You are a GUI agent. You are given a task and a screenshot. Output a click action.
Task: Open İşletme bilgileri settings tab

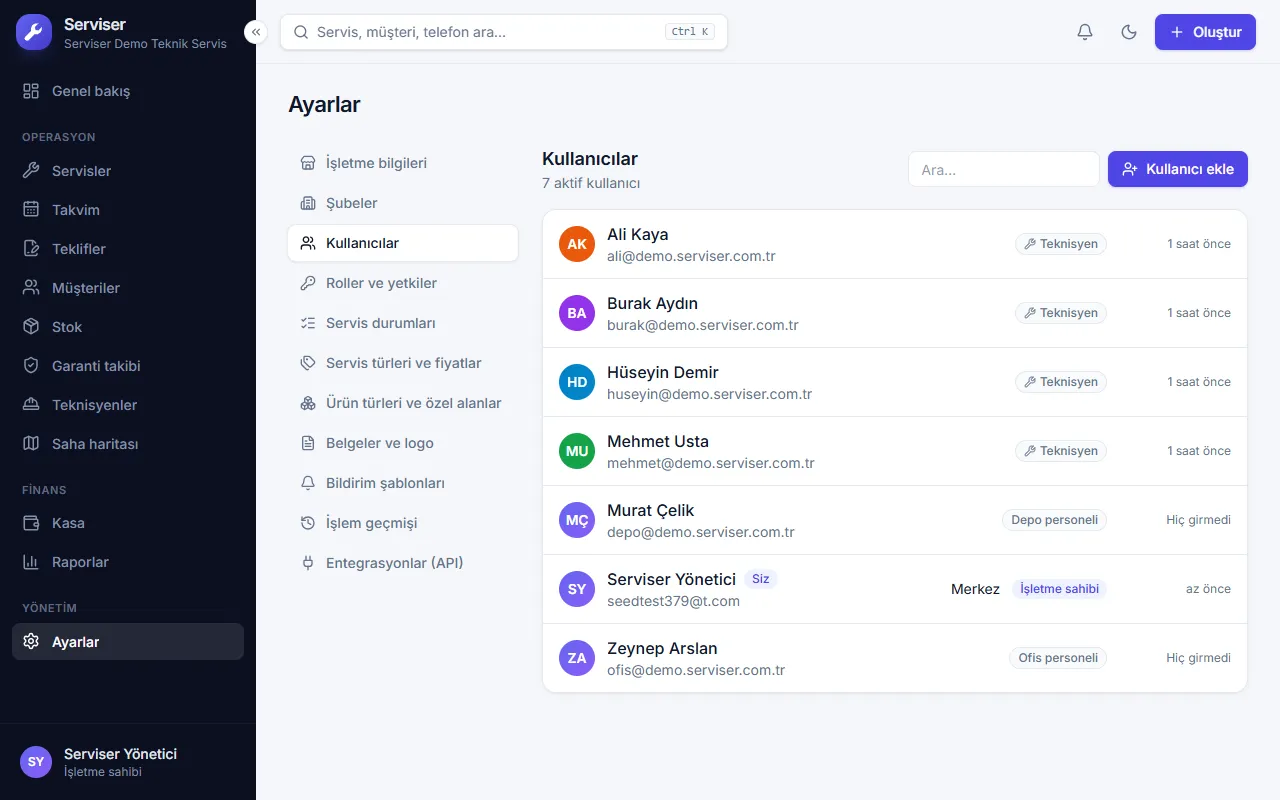[403, 163]
